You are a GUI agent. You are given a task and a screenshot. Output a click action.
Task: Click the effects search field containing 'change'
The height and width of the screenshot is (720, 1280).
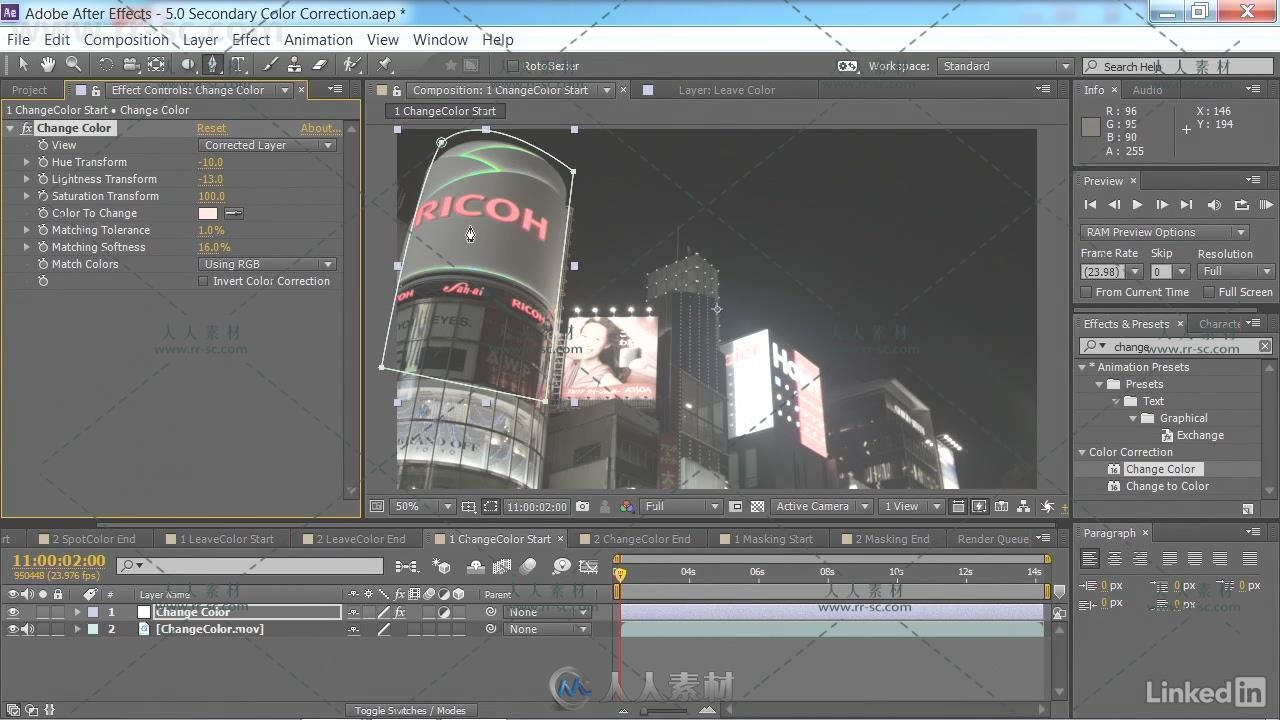(1176, 346)
